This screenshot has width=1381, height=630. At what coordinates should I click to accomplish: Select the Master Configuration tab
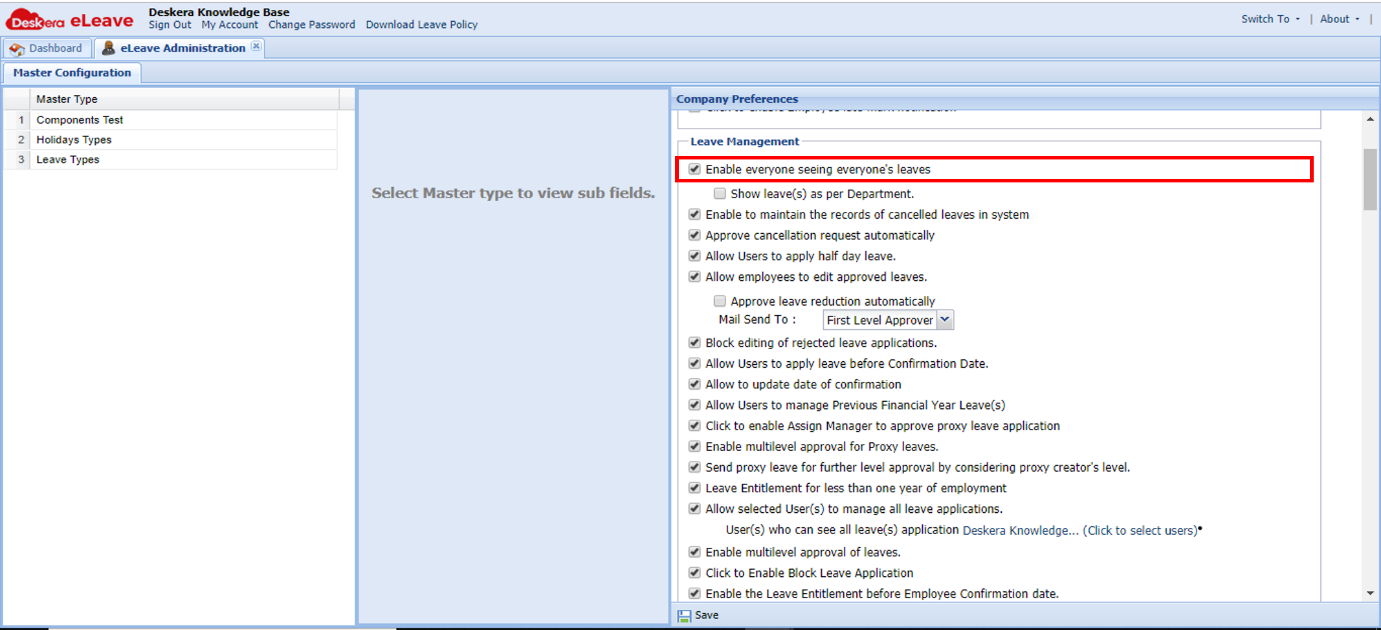pyautogui.click(x=71, y=72)
